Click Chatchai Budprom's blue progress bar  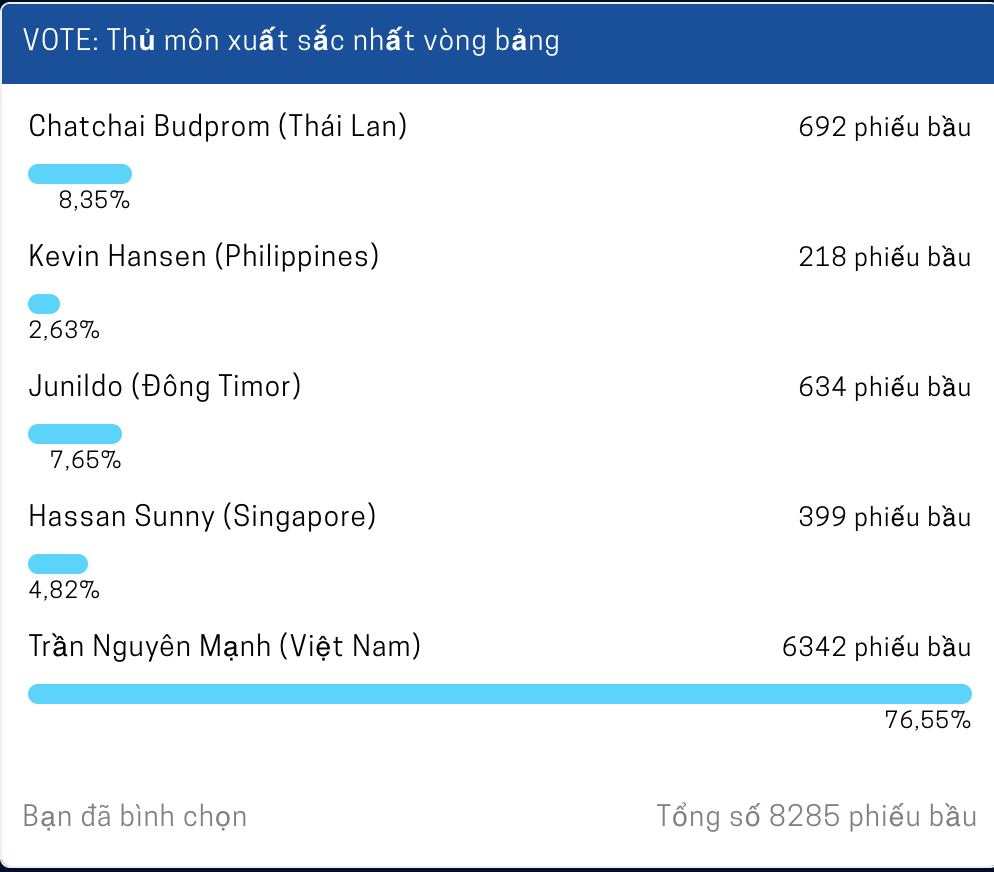point(79,173)
